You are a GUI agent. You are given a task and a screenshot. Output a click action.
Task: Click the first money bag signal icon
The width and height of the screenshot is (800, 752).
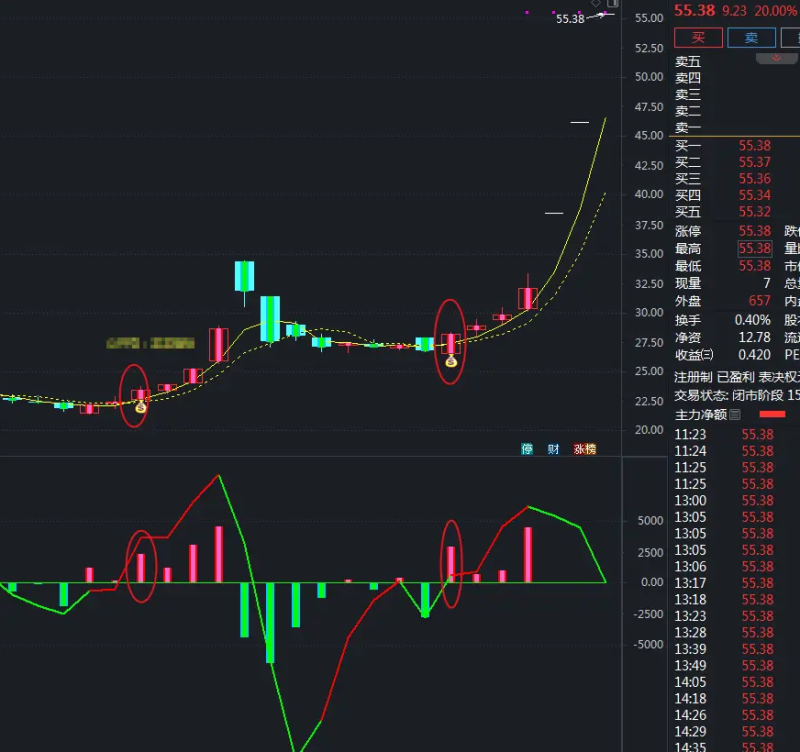pyautogui.click(x=141, y=407)
